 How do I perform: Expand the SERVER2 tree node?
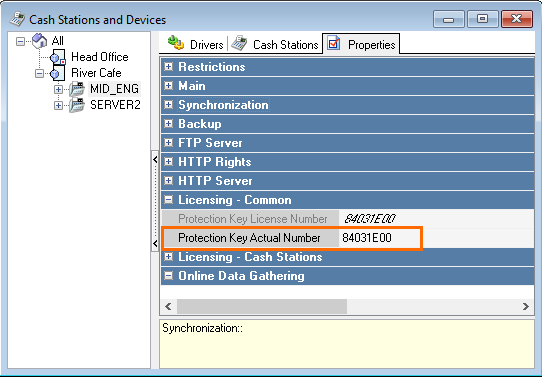[58, 105]
